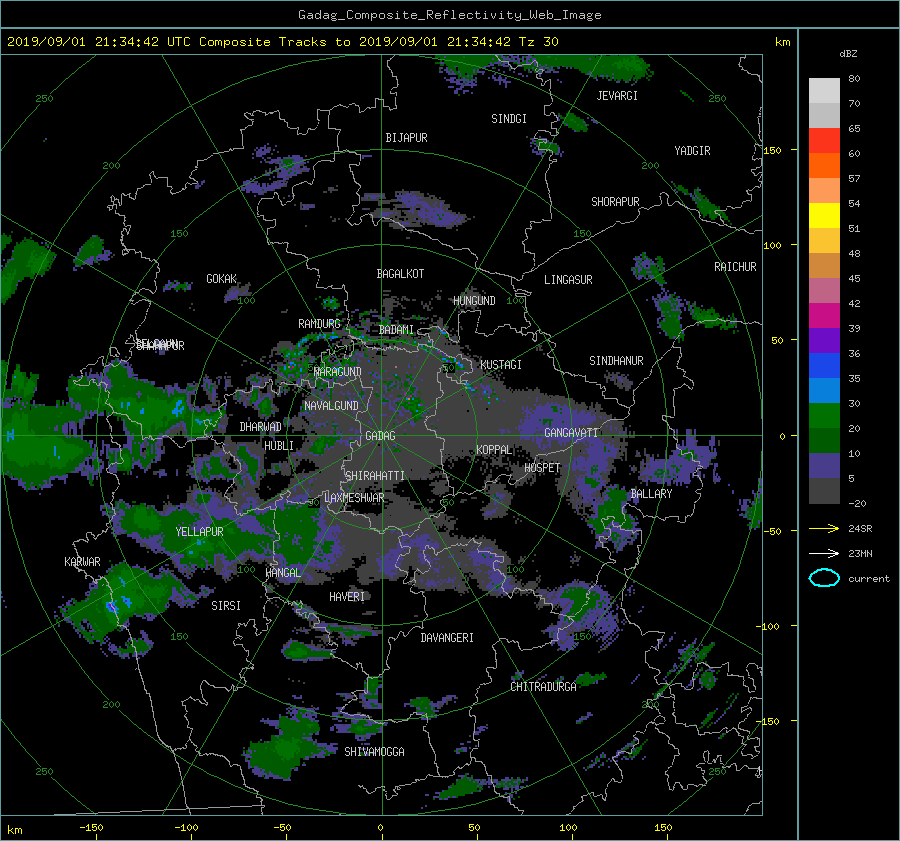
Task: Click the yellow 24SR arrow legend icon
Action: tap(824, 529)
